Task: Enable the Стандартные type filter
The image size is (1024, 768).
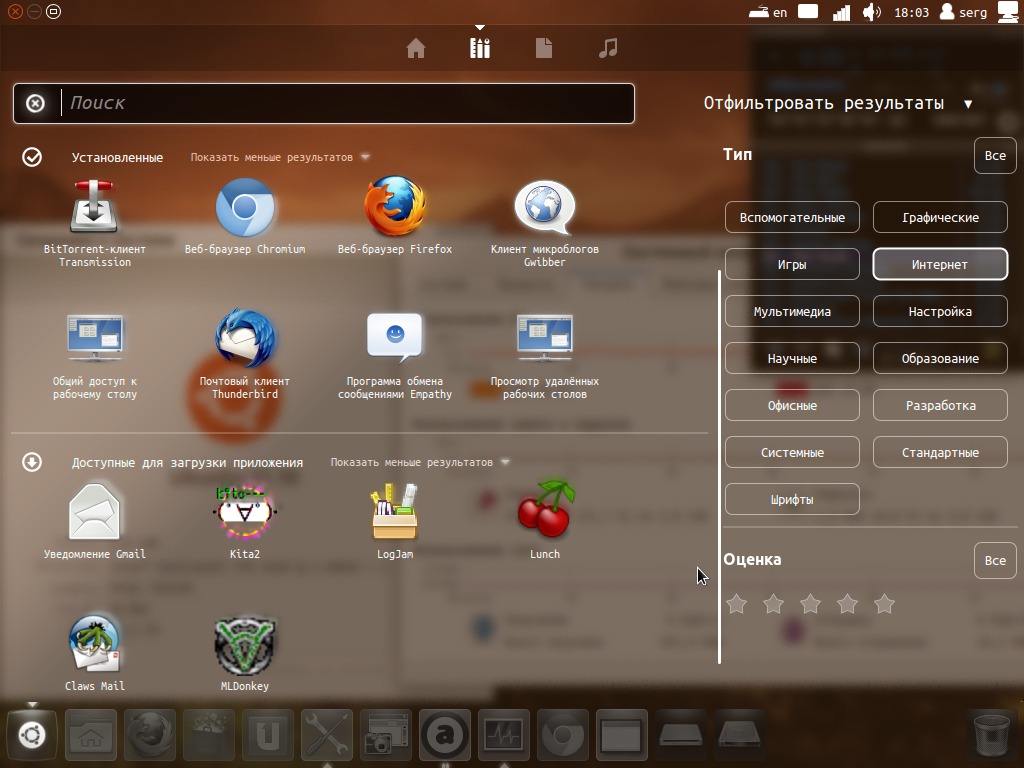Action: pos(940,453)
